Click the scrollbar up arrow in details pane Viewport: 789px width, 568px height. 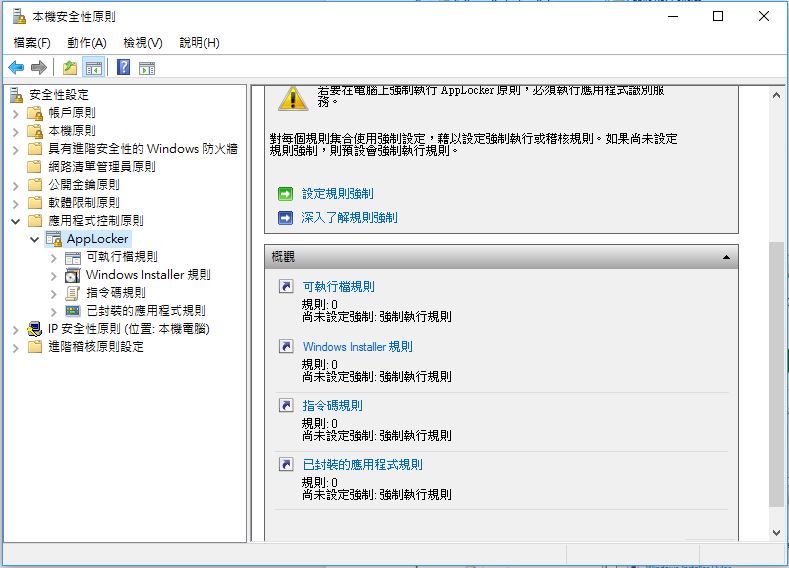(776, 95)
